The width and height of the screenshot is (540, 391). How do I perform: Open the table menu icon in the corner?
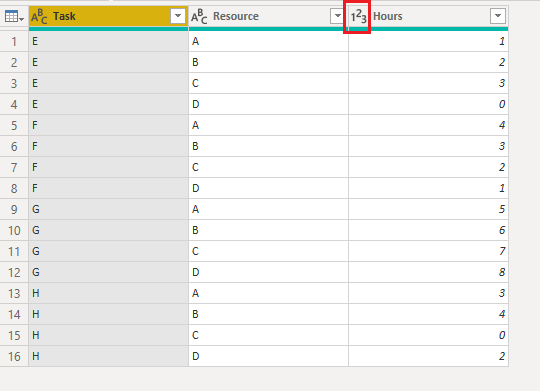[14, 16]
